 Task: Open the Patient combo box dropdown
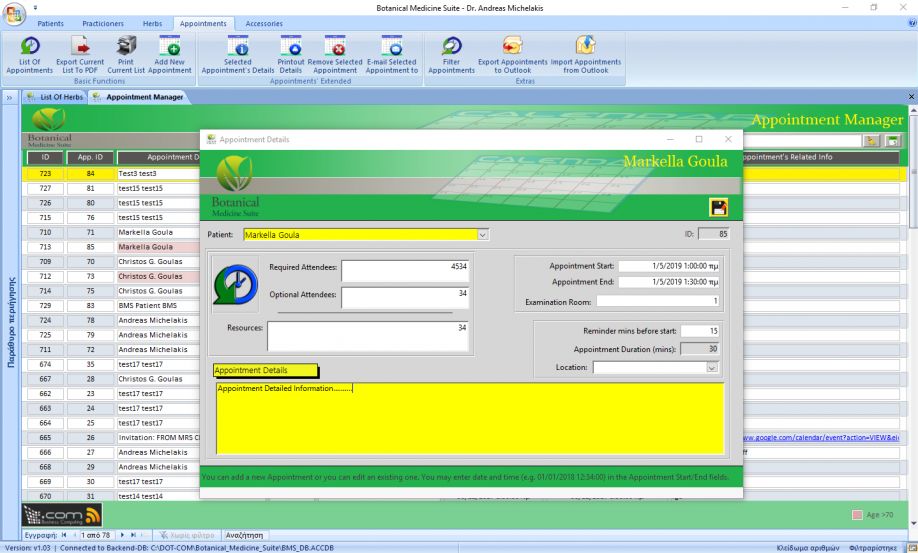click(x=482, y=235)
